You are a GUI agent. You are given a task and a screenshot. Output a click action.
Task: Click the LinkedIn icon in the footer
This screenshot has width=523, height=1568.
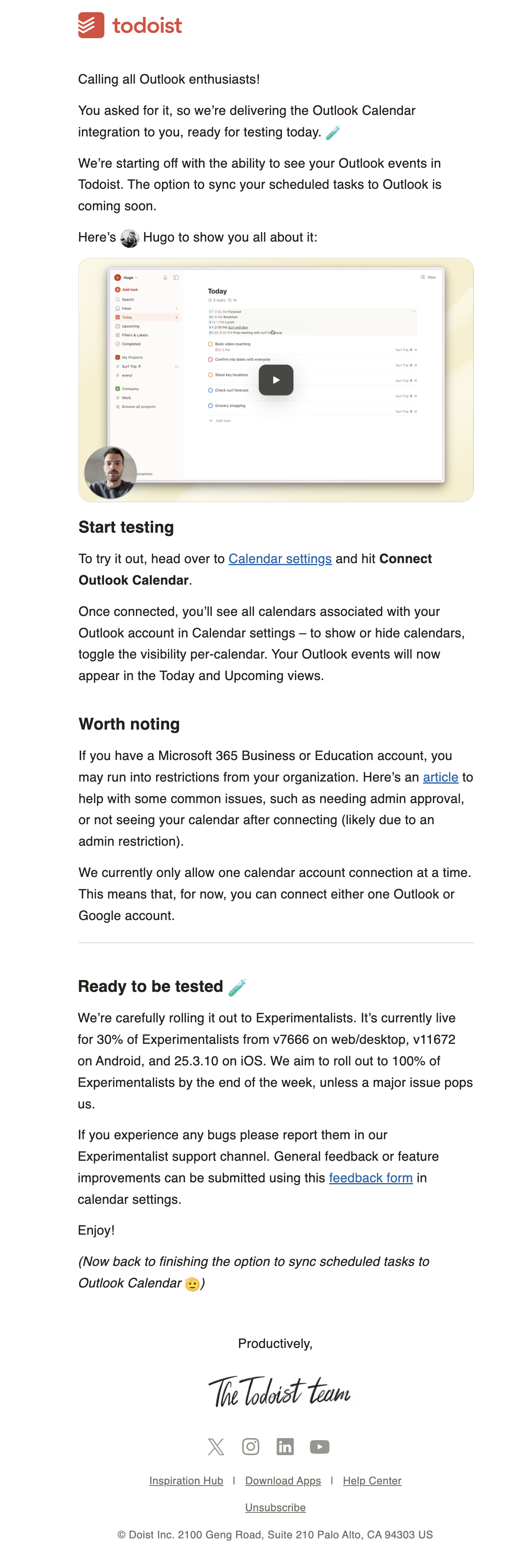[x=284, y=1447]
